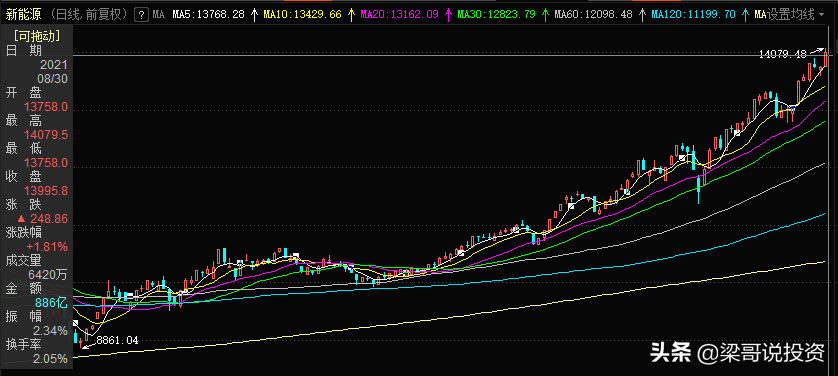Click the 8861.04 low price marker
This screenshot has height=376, width=838.
tap(117, 340)
